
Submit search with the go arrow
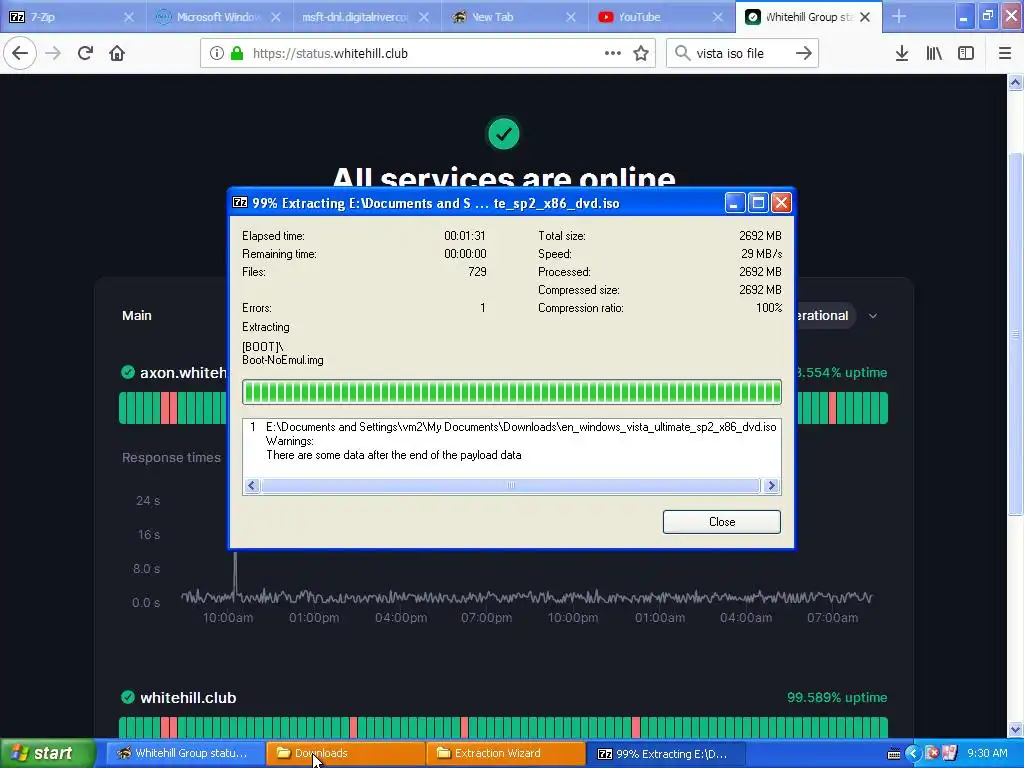tap(804, 54)
